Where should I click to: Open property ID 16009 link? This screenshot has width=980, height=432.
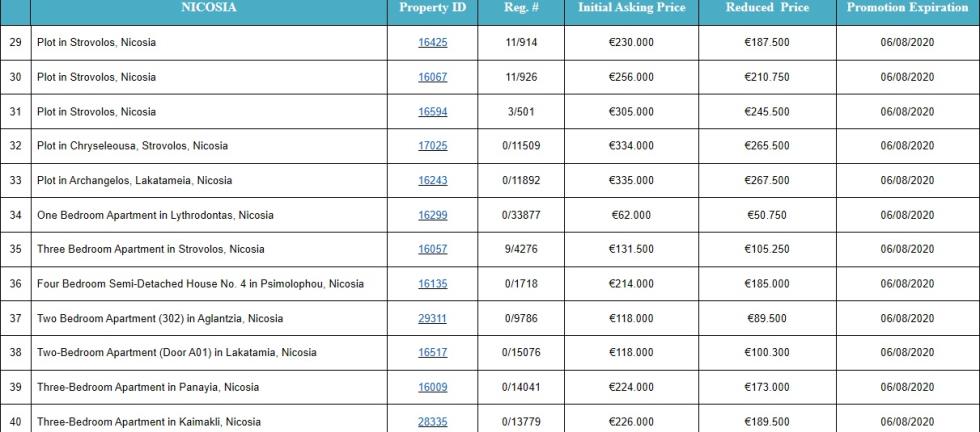pos(432,387)
